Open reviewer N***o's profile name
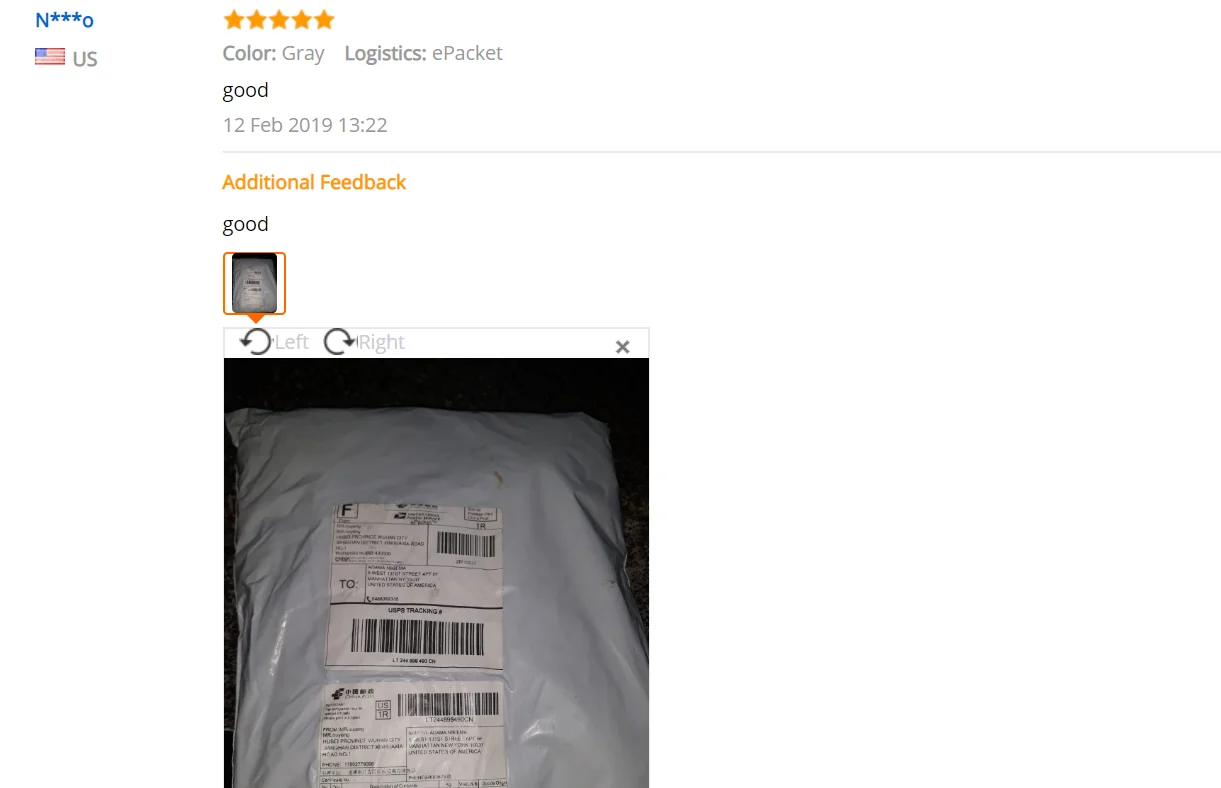 pos(64,20)
